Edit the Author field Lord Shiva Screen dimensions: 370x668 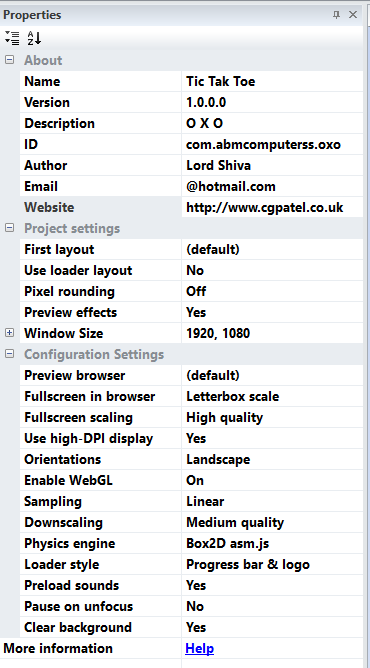(272, 165)
